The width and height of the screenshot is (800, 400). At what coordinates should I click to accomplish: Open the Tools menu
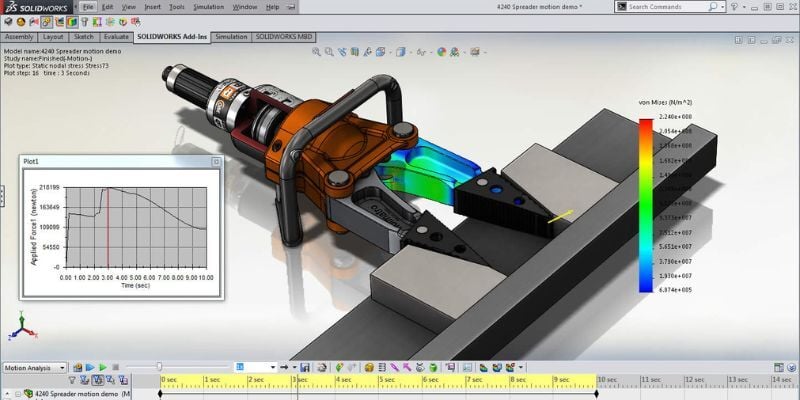177,7
